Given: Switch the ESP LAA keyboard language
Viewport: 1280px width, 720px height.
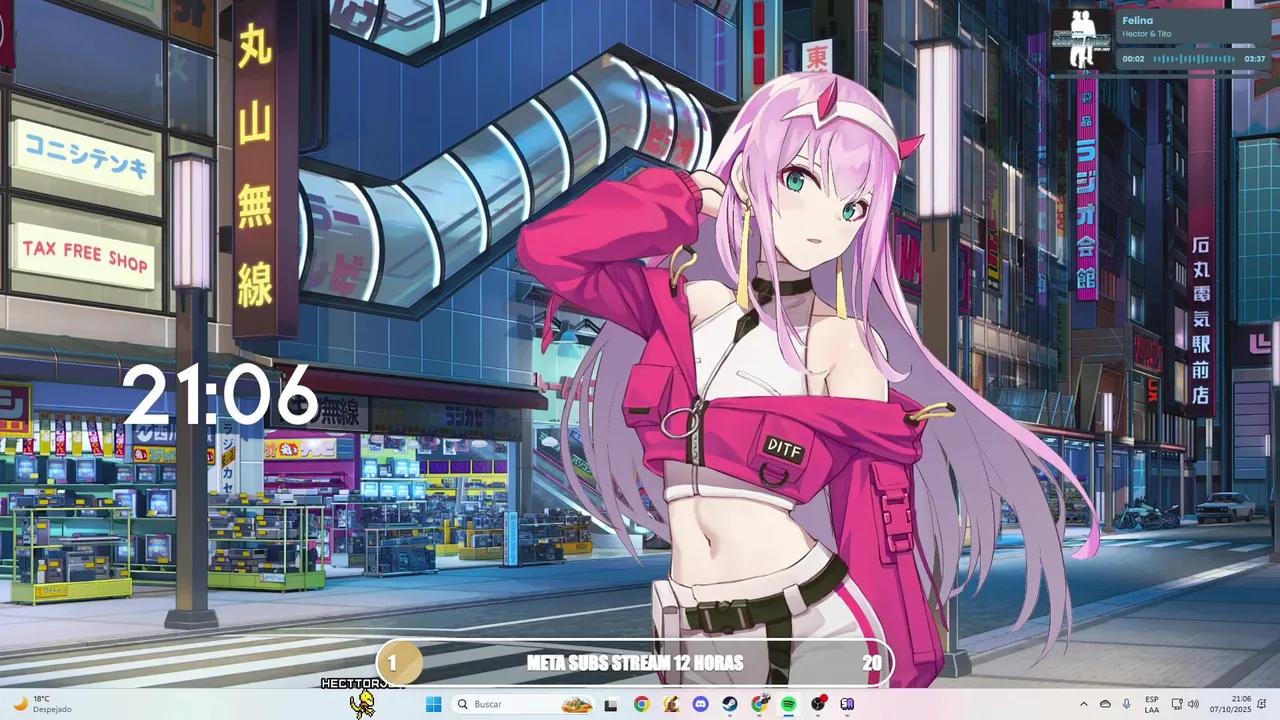Looking at the screenshot, I should coord(1152,704).
